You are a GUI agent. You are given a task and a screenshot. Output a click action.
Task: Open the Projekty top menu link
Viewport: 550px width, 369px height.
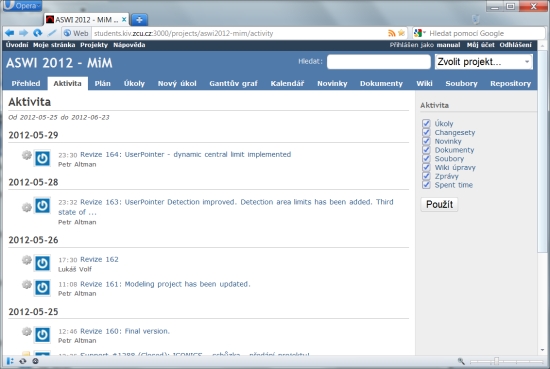94,45
